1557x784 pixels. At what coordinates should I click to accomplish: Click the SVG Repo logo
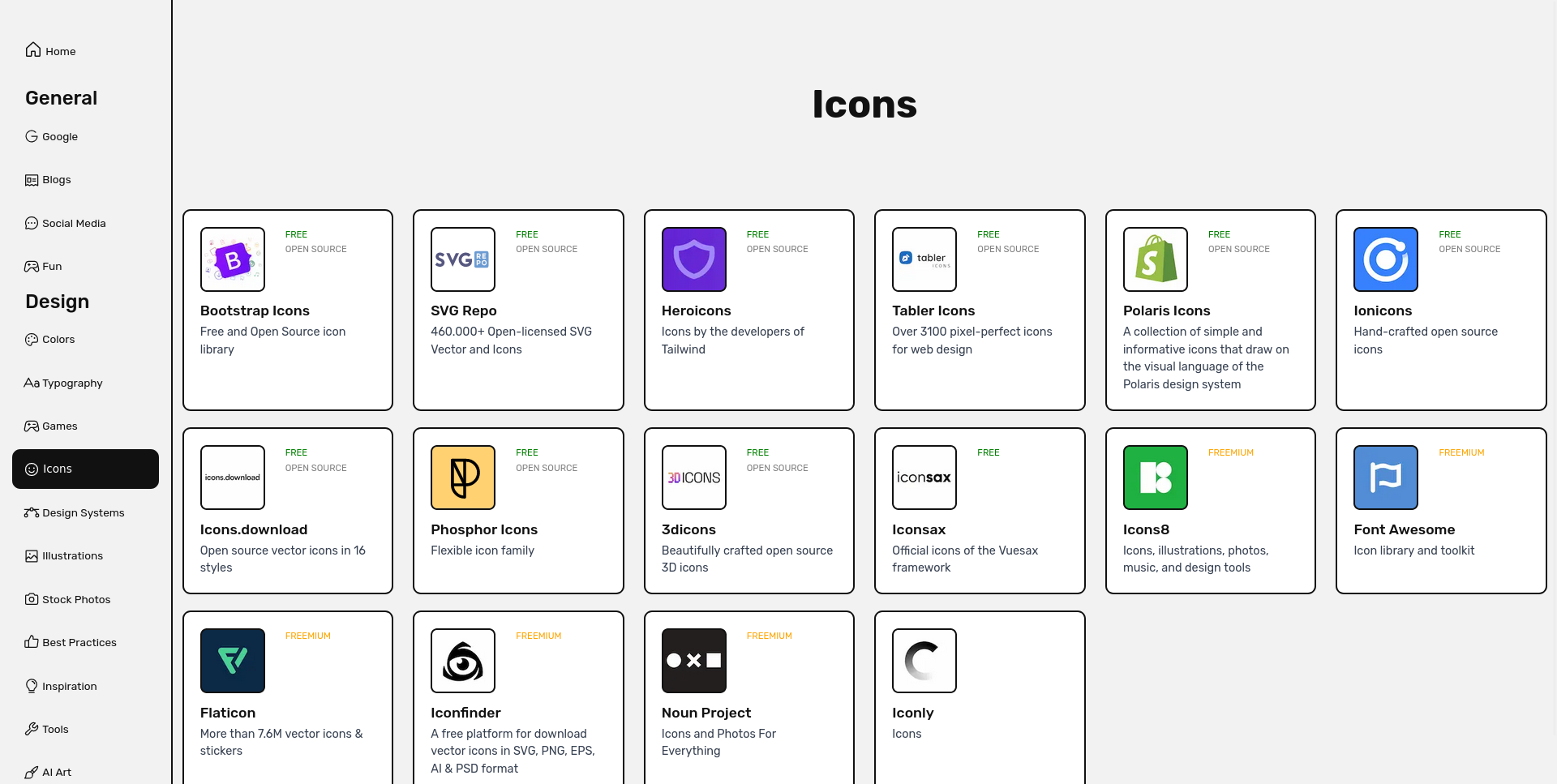[463, 259]
